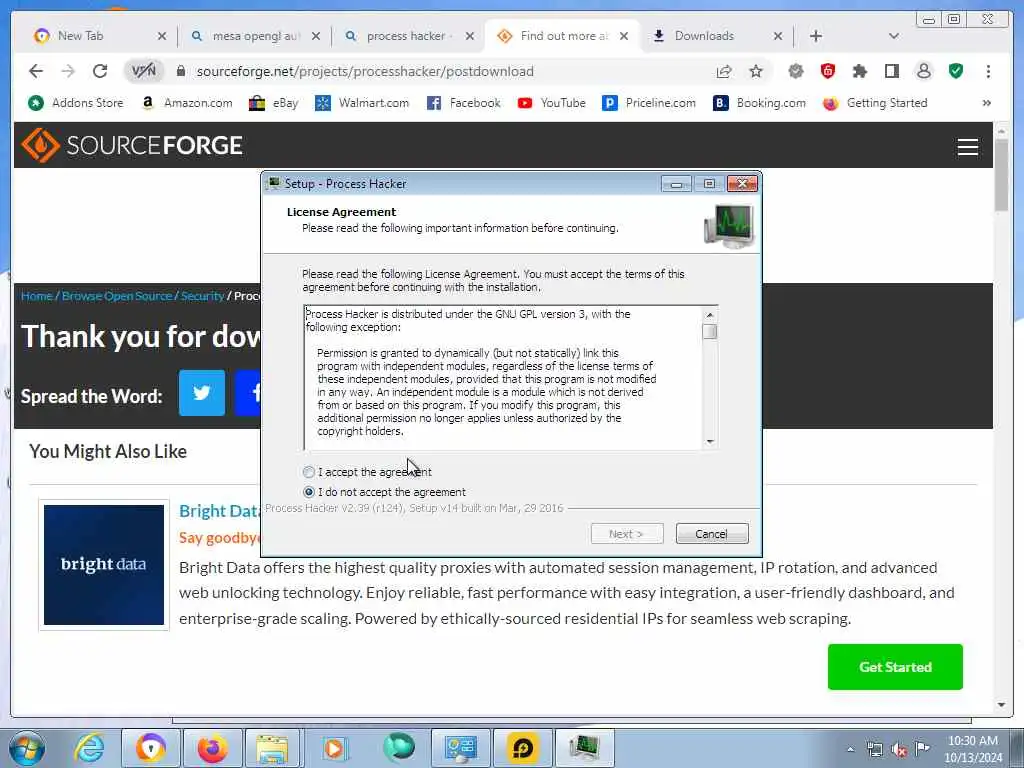
Task: Open the Getting Started bookmark
Action: click(x=875, y=103)
